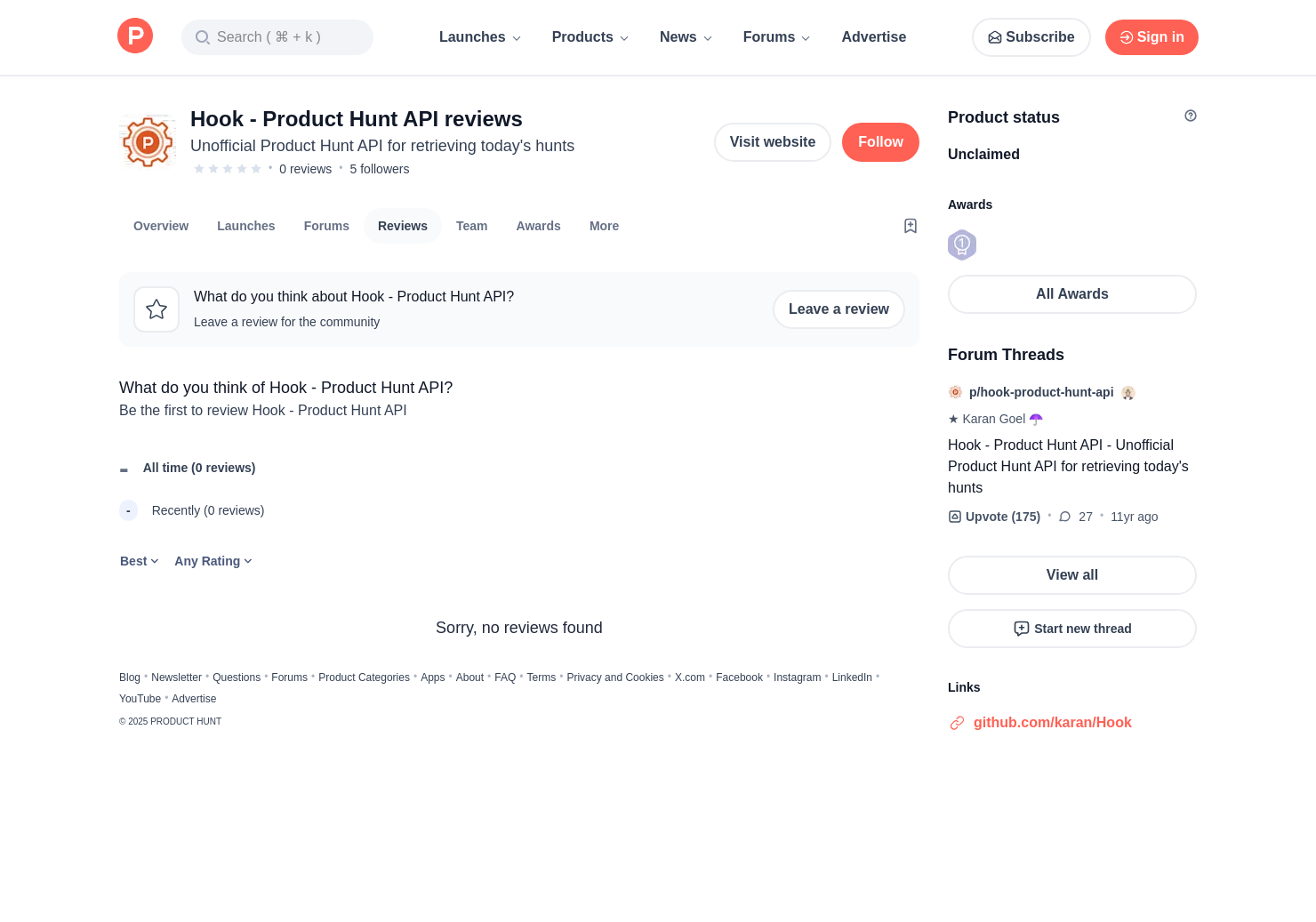Screen dimensions: 1316x922
Task: Go to the Advertise page in header
Action: [874, 37]
